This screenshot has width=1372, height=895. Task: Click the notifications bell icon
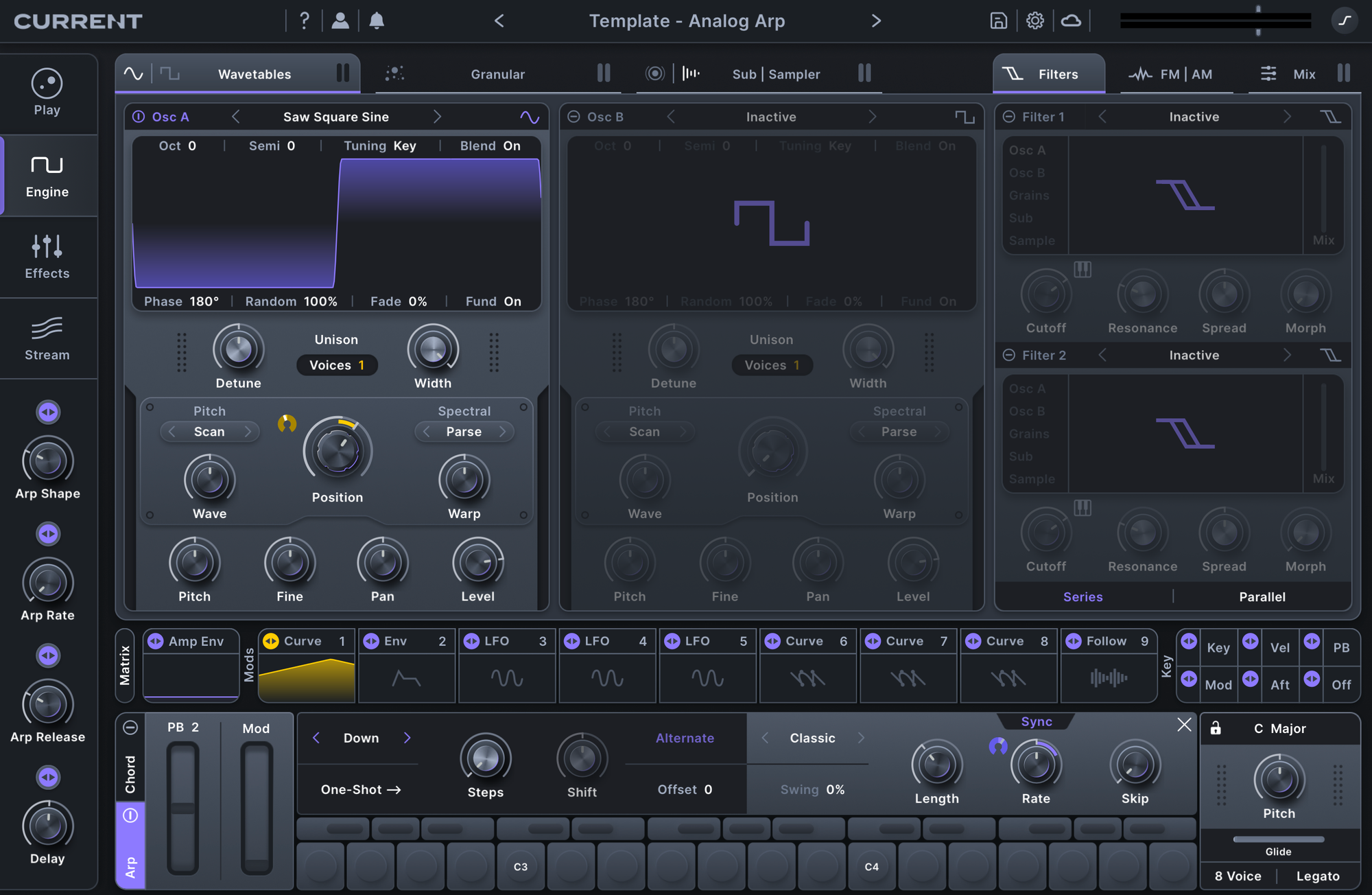coord(376,21)
